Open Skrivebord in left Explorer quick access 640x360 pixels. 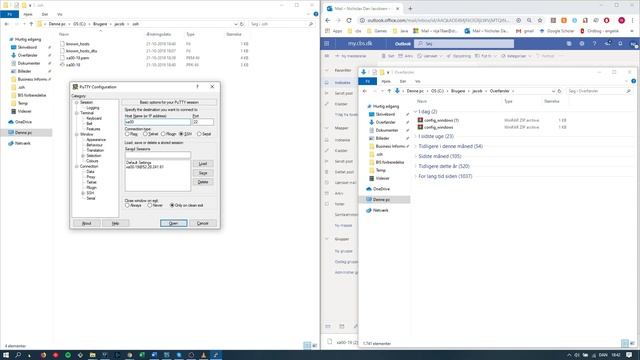(27, 47)
